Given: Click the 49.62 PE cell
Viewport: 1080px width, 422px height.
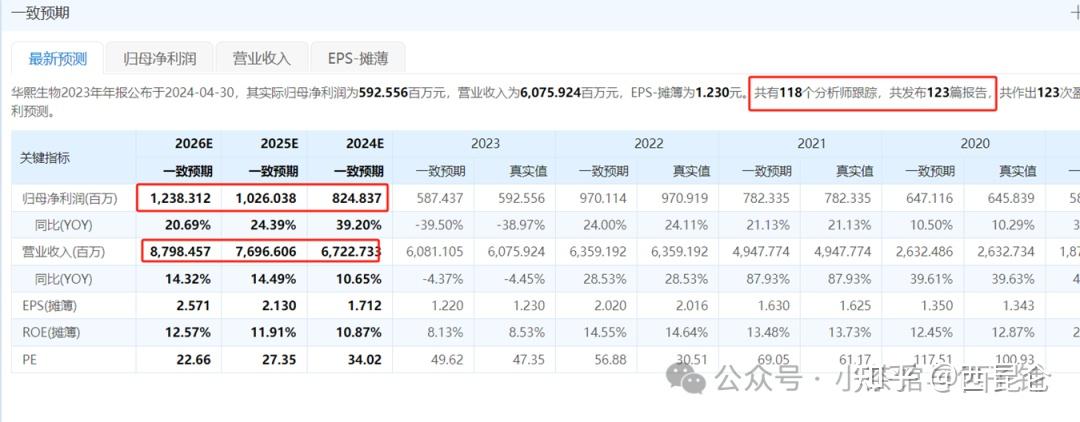Looking at the screenshot, I should pyautogui.click(x=448, y=359).
